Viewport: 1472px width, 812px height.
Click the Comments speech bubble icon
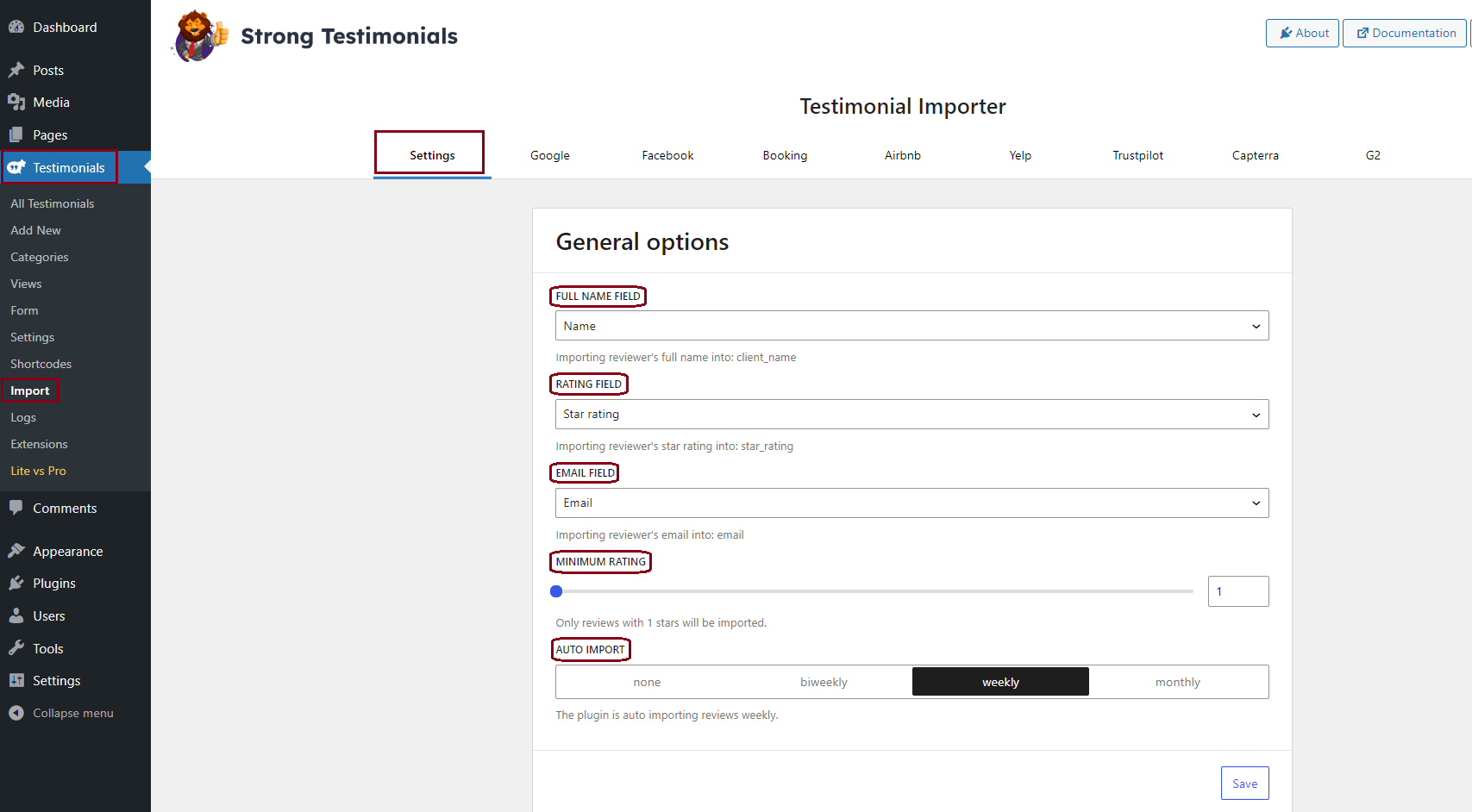[16, 508]
